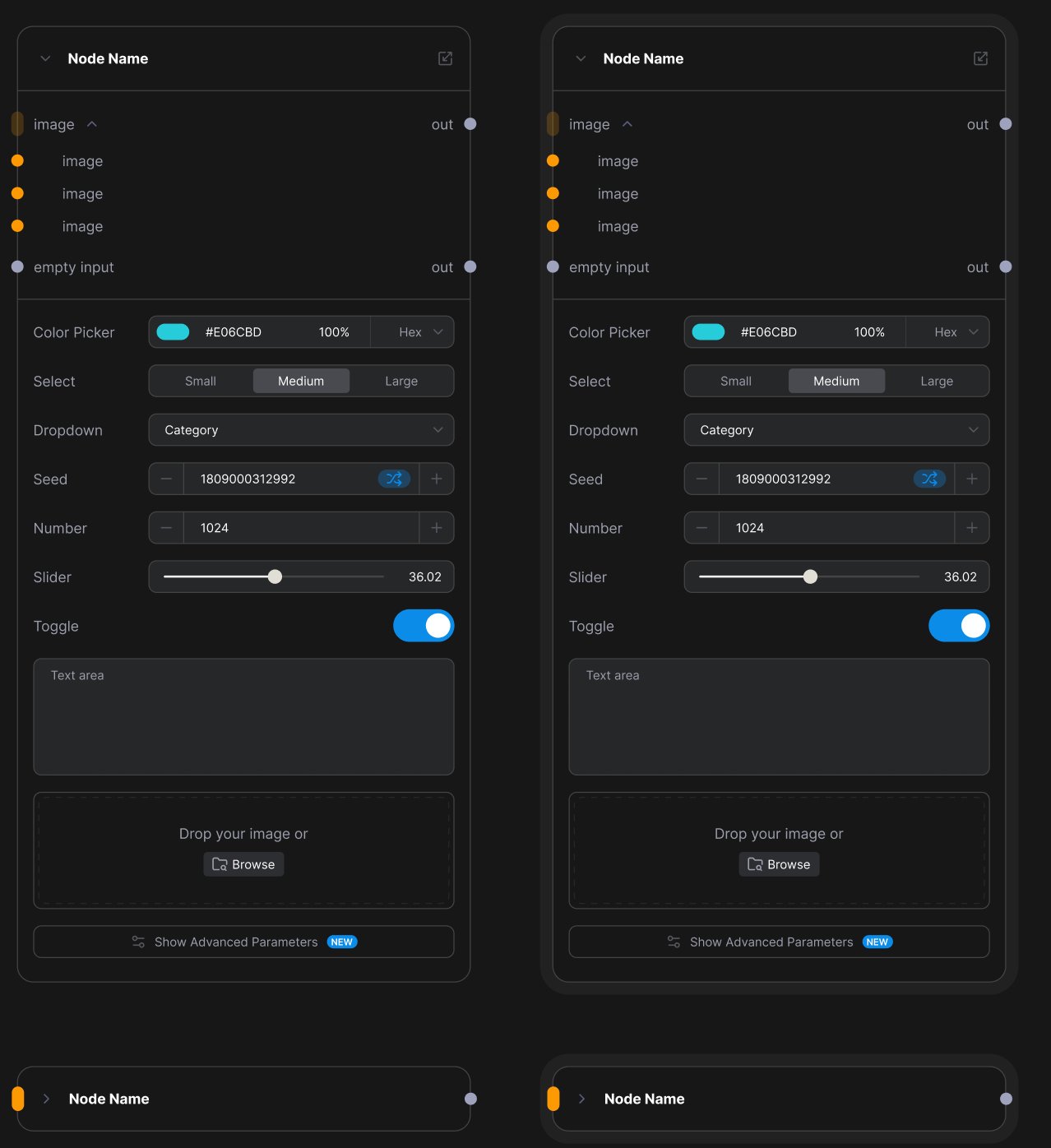The height and width of the screenshot is (1148, 1051).
Task: Click orange input port of collapsed selected node
Action: (553, 1099)
